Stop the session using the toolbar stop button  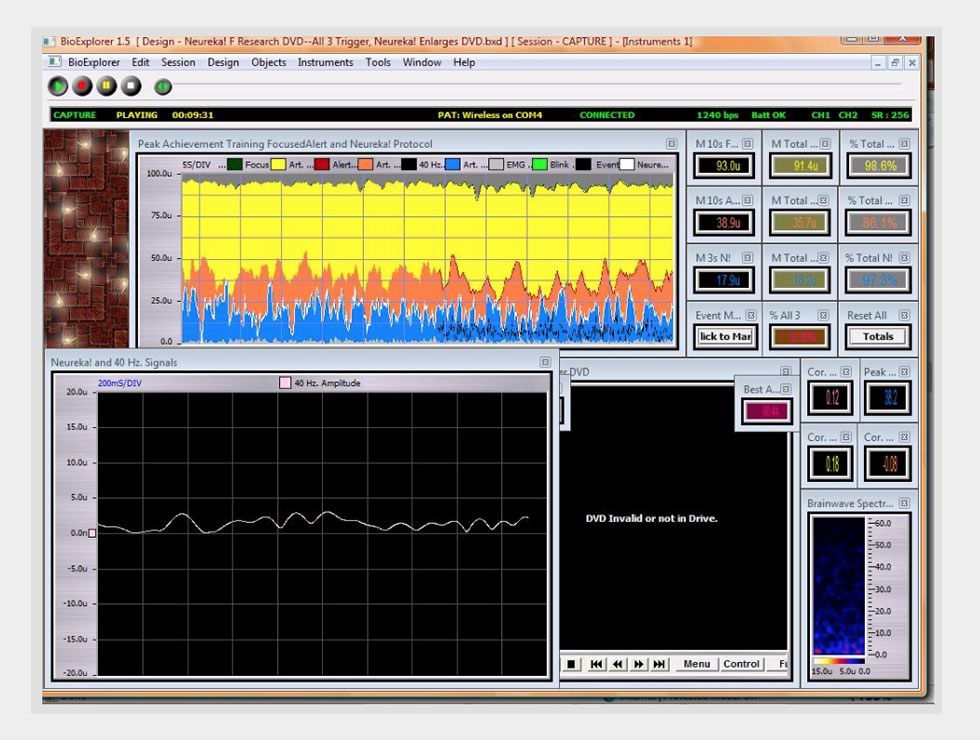click(x=131, y=87)
